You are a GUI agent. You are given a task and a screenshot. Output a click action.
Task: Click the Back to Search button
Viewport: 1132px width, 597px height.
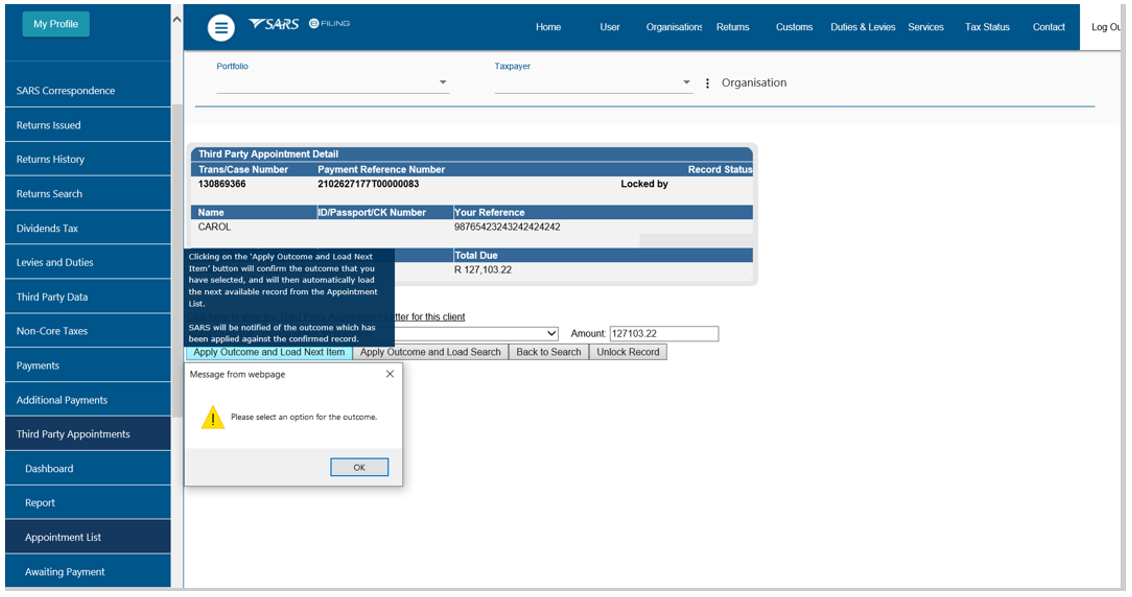point(548,352)
